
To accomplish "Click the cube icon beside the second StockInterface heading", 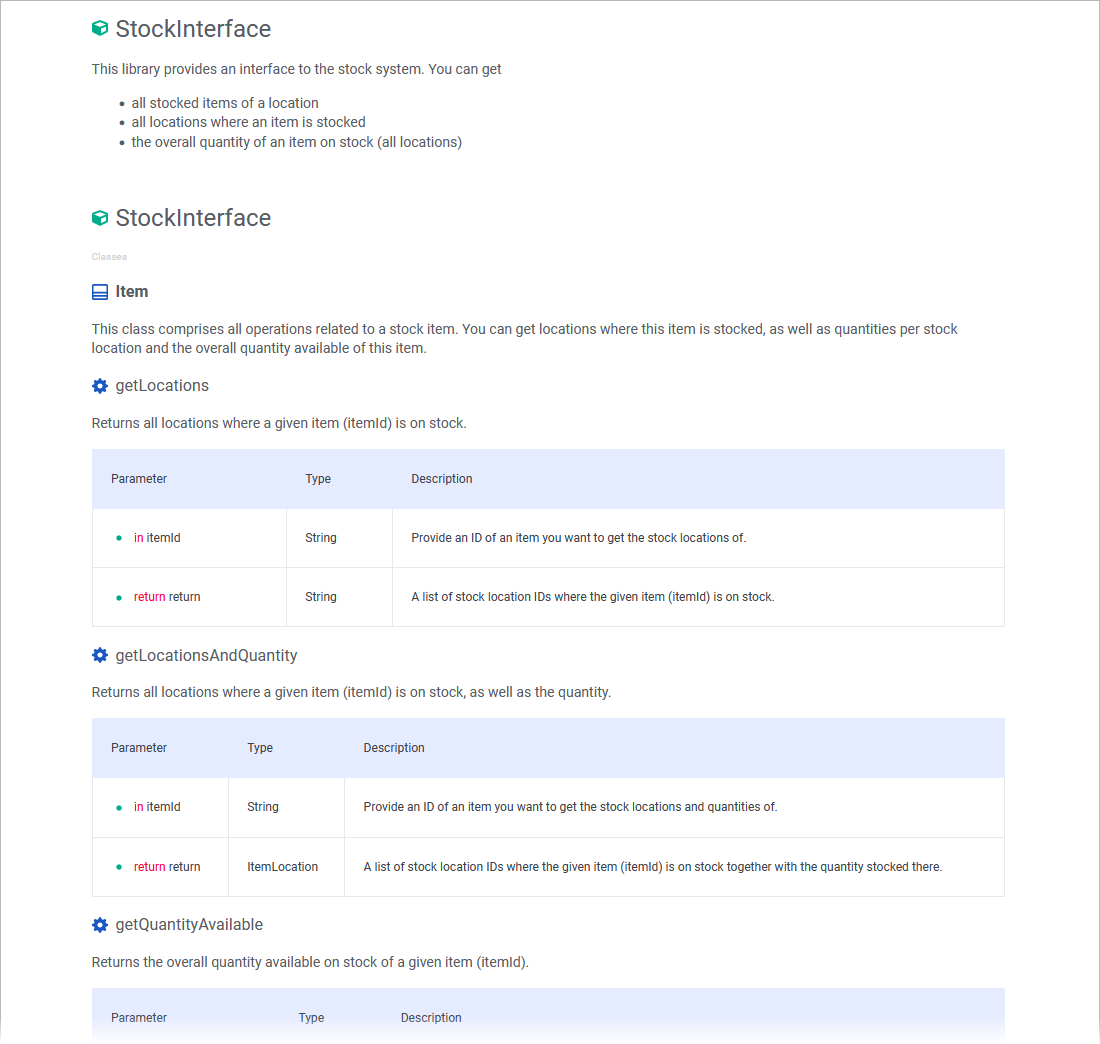I will pyautogui.click(x=100, y=218).
